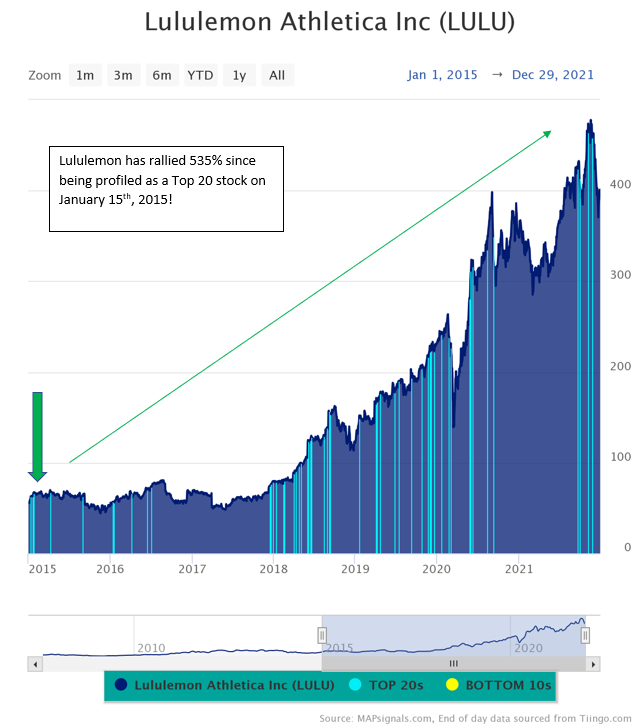The height and width of the screenshot is (728, 638).
Task: Edit the Jan 1, 2015 start date
Action: tap(443, 75)
